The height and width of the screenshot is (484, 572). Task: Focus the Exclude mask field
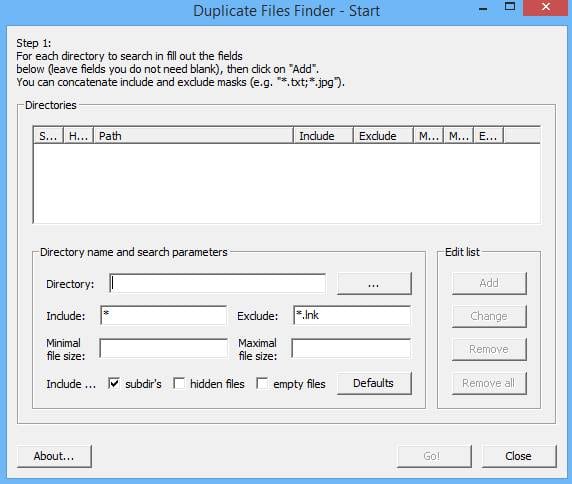352,315
